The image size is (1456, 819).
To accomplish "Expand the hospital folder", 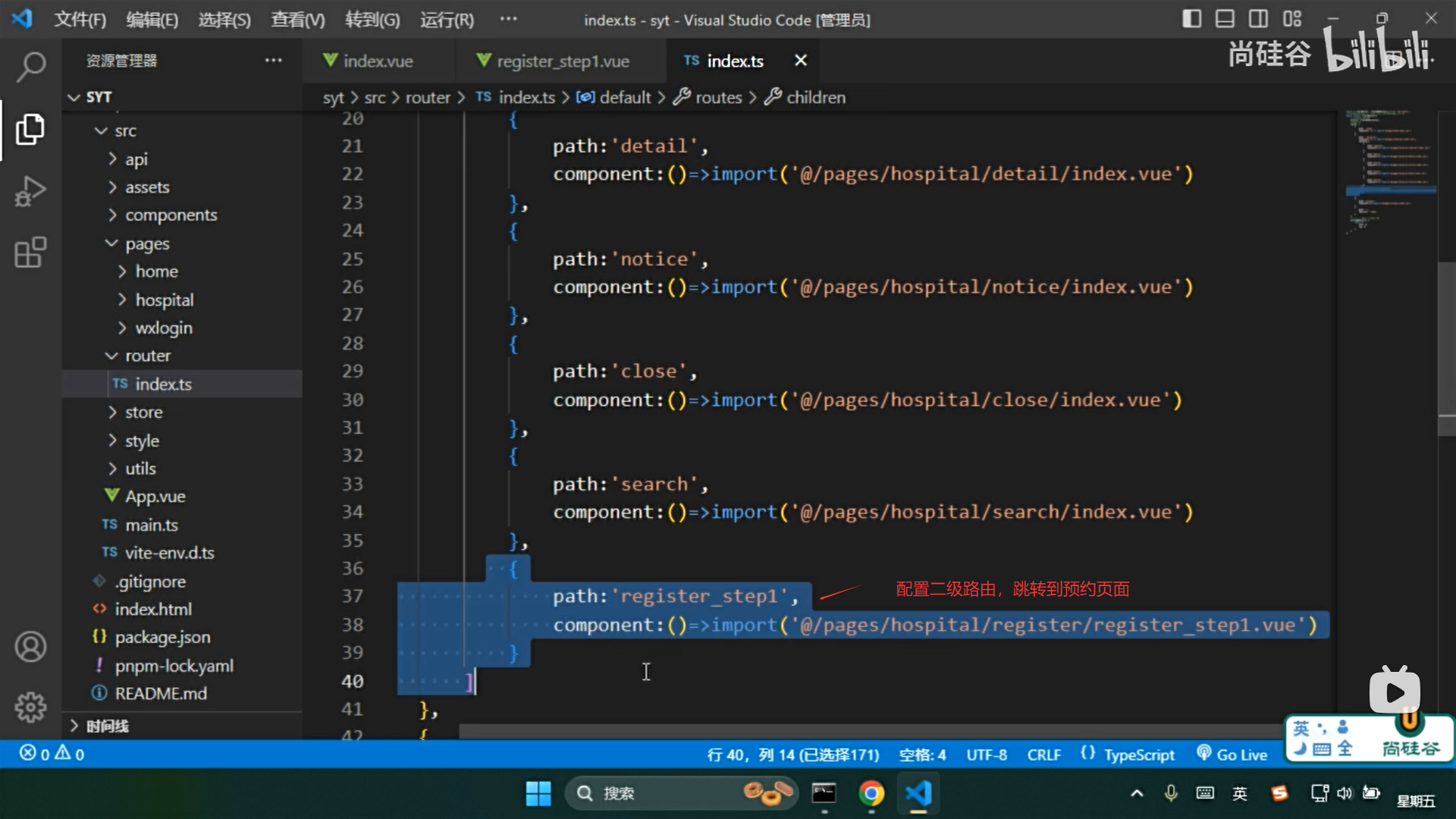I will click(164, 300).
